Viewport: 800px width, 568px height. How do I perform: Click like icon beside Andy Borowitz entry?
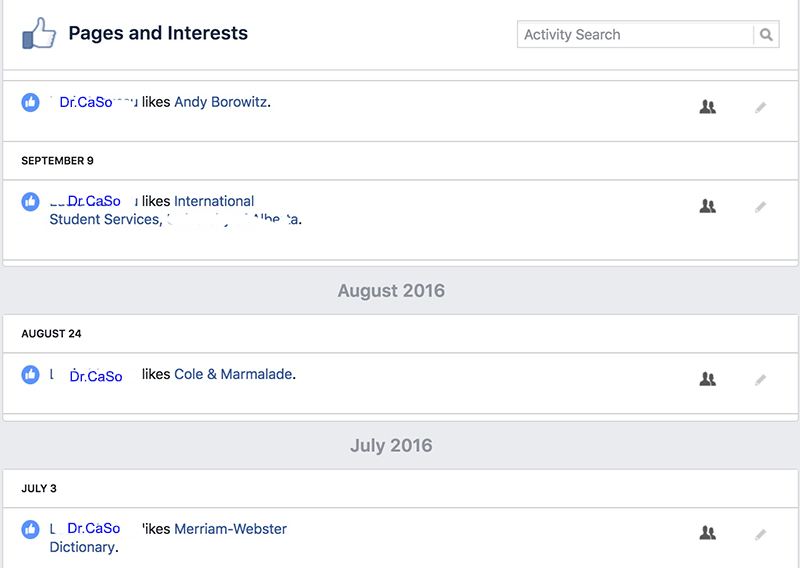click(31, 102)
